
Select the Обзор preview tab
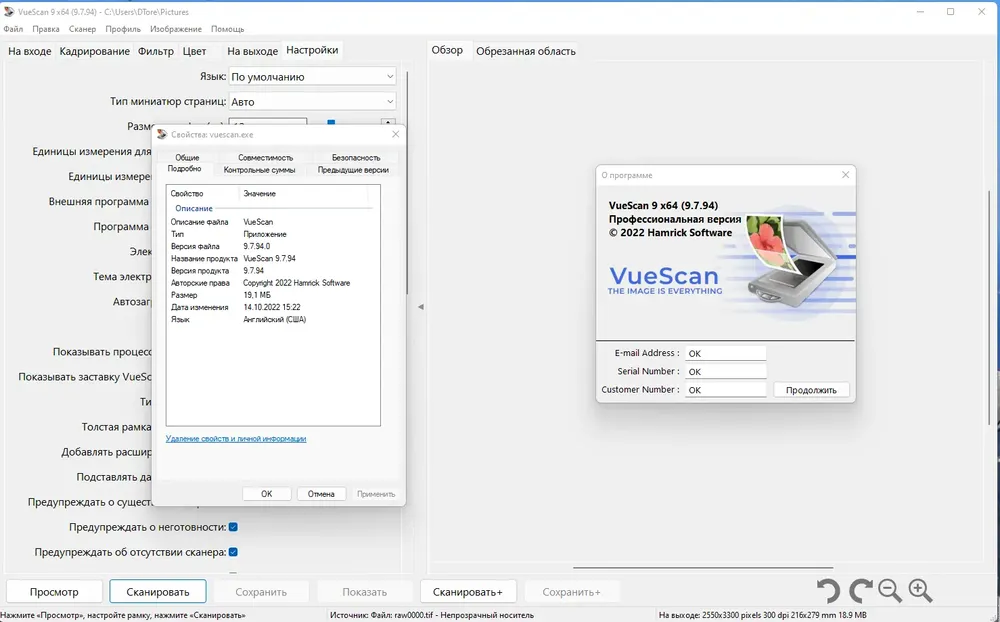(x=447, y=50)
